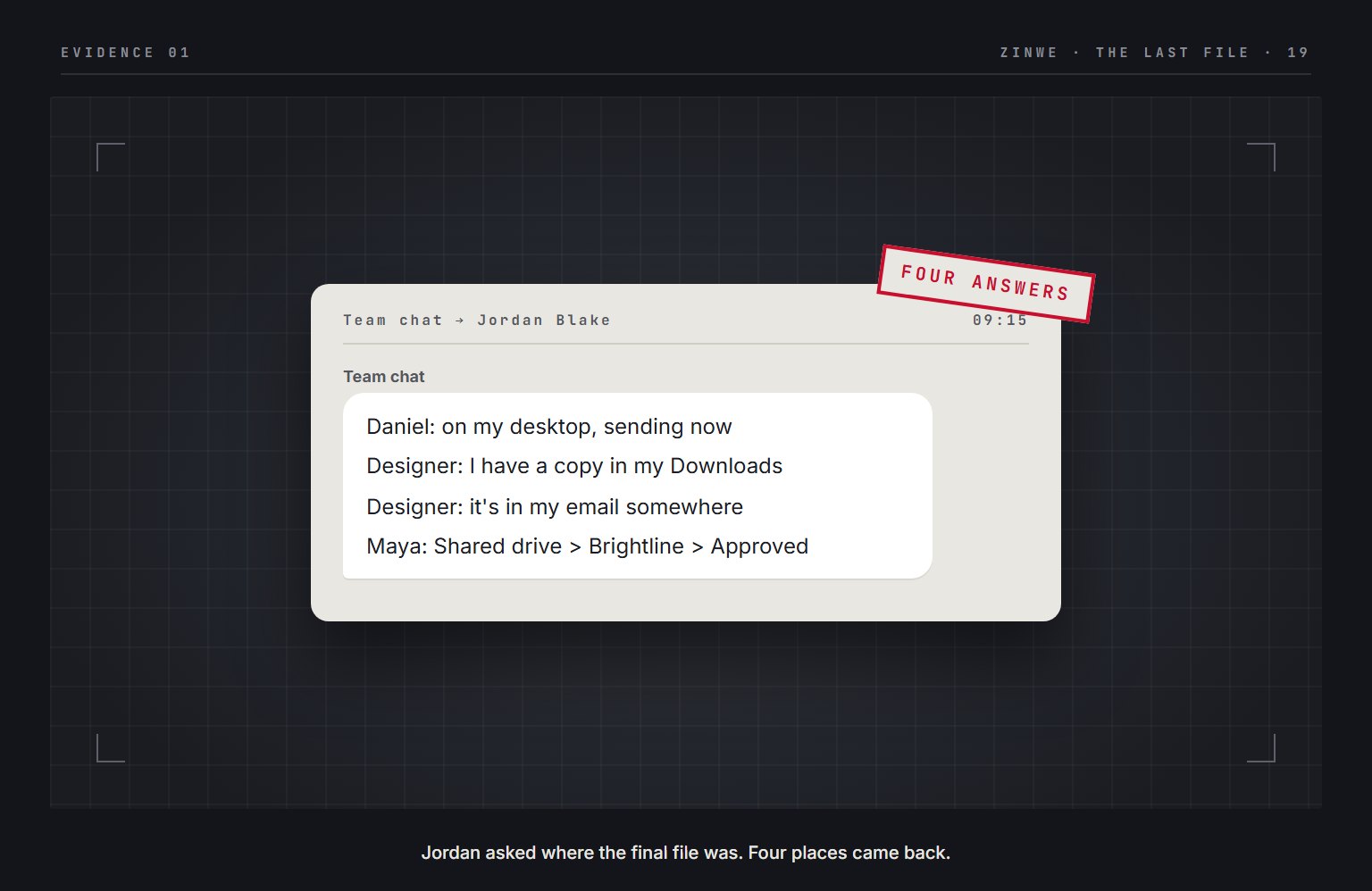Click the ZINWE title in header
1372x891 pixels.
coord(1029,53)
